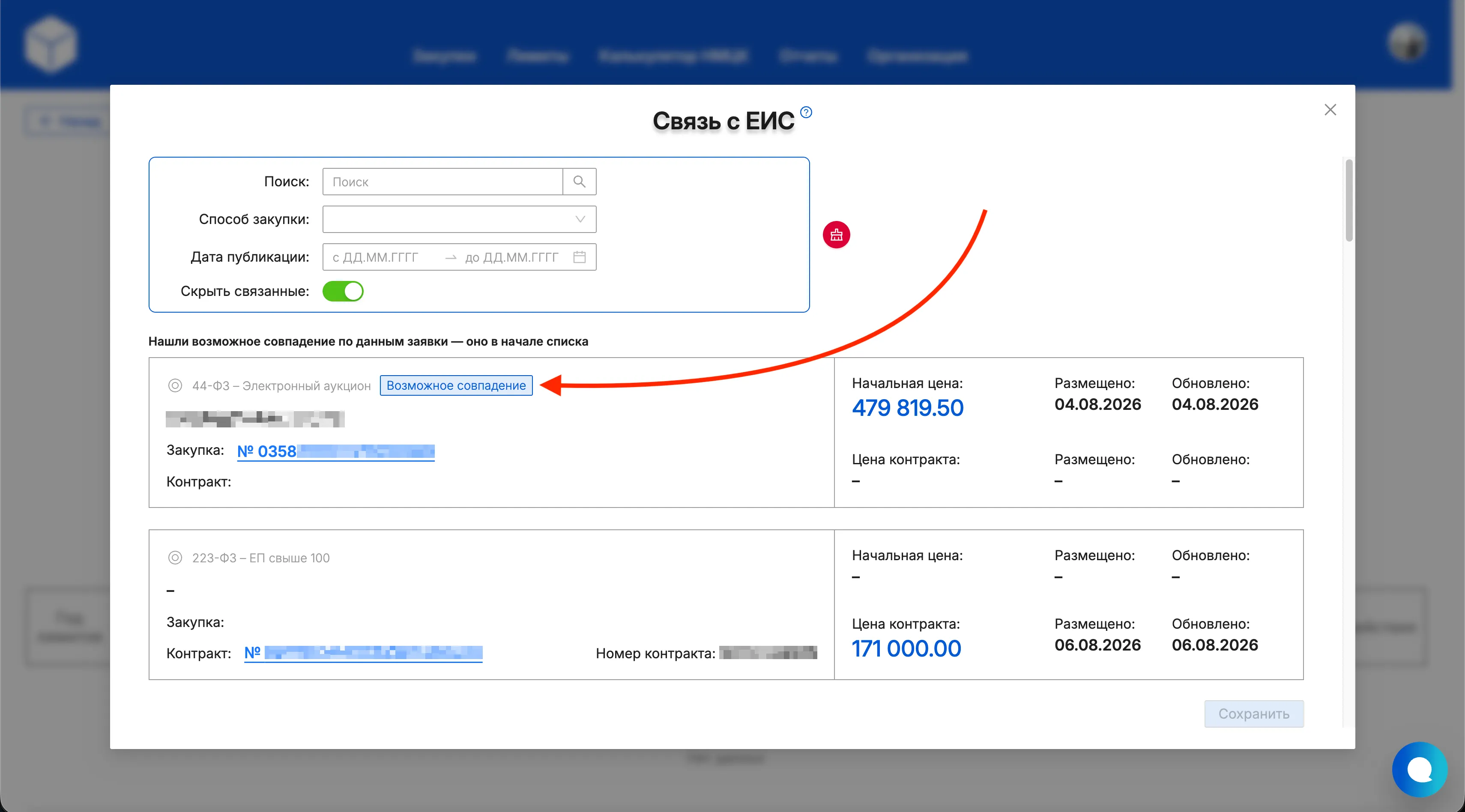Screen dimensions: 1465x812
Task: Click the red clear filters icon
Action: [836, 234]
